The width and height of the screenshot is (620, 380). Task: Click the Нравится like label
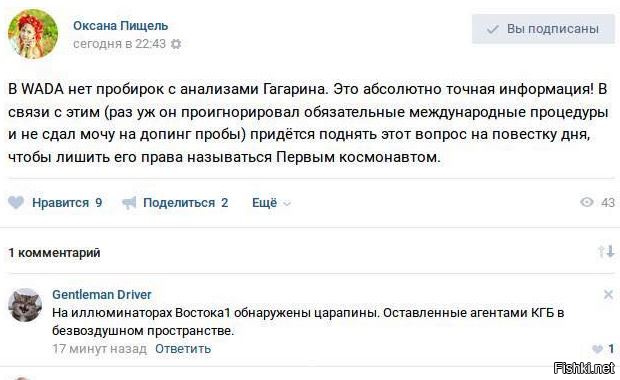[60, 203]
